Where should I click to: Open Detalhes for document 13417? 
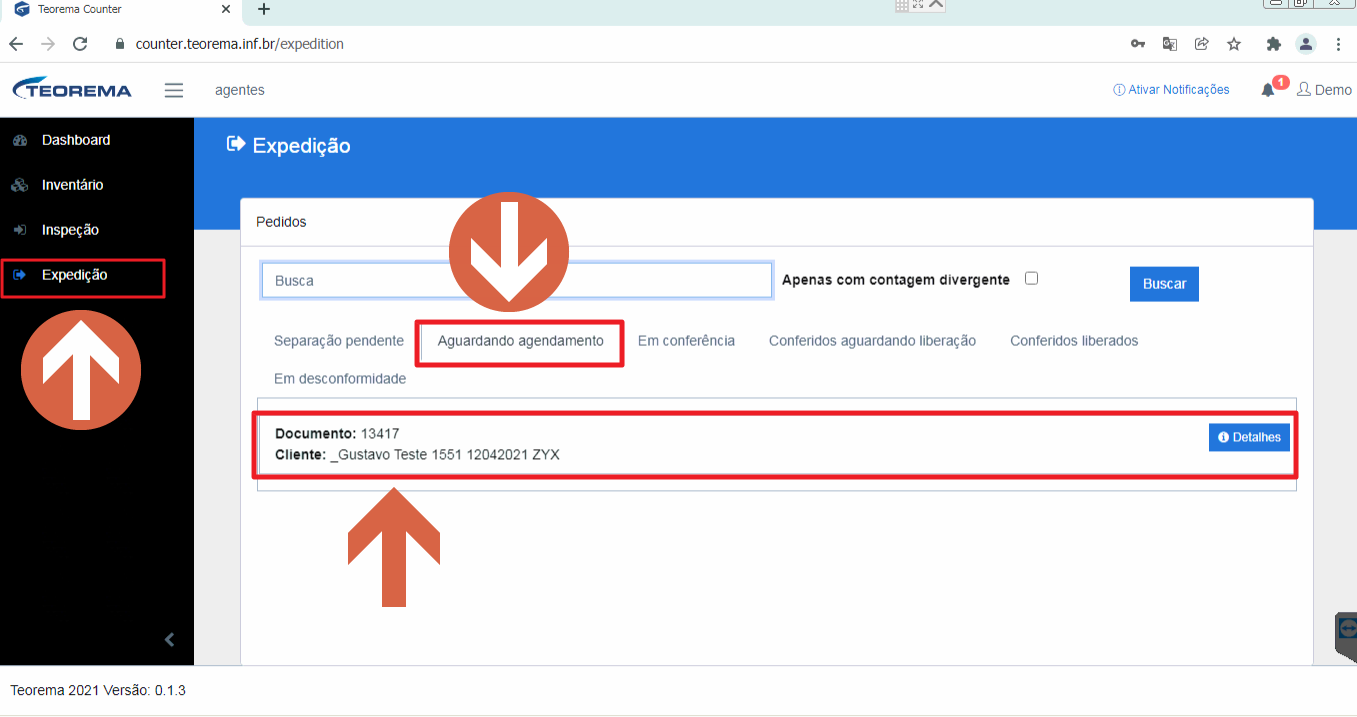(1250, 437)
